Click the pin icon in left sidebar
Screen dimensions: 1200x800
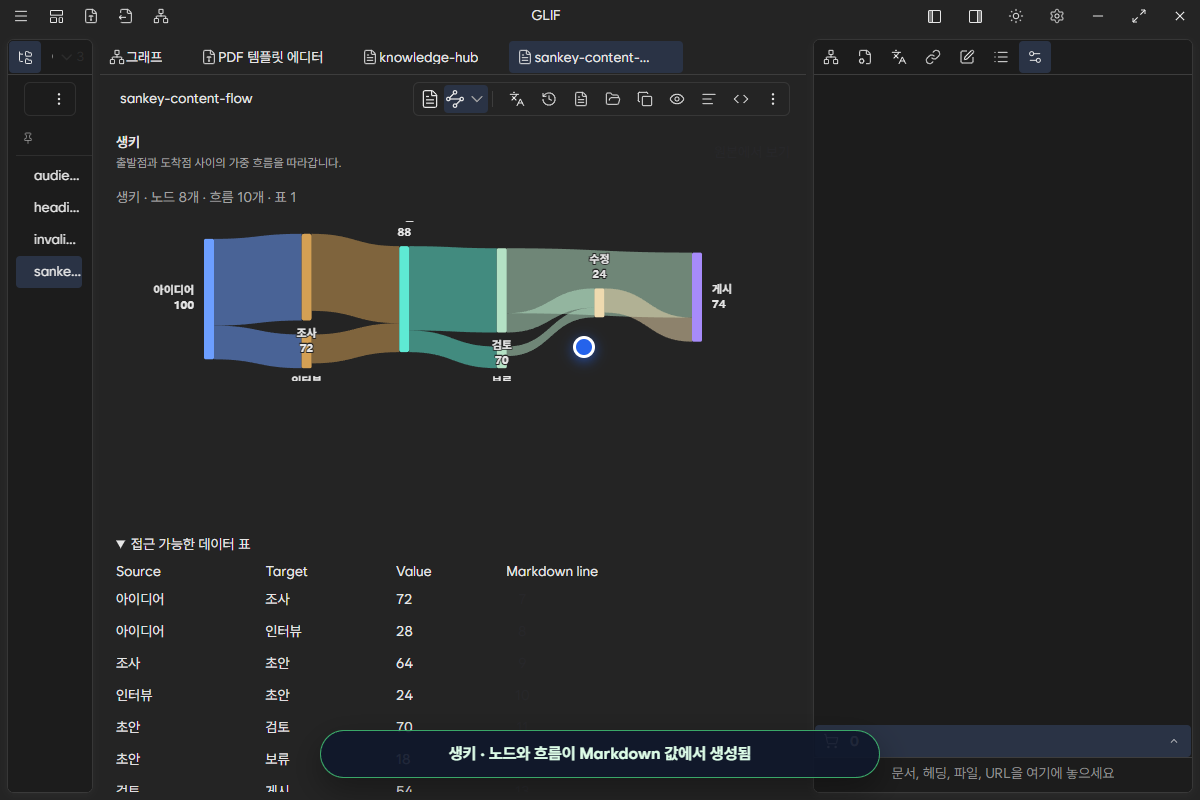coord(28,138)
